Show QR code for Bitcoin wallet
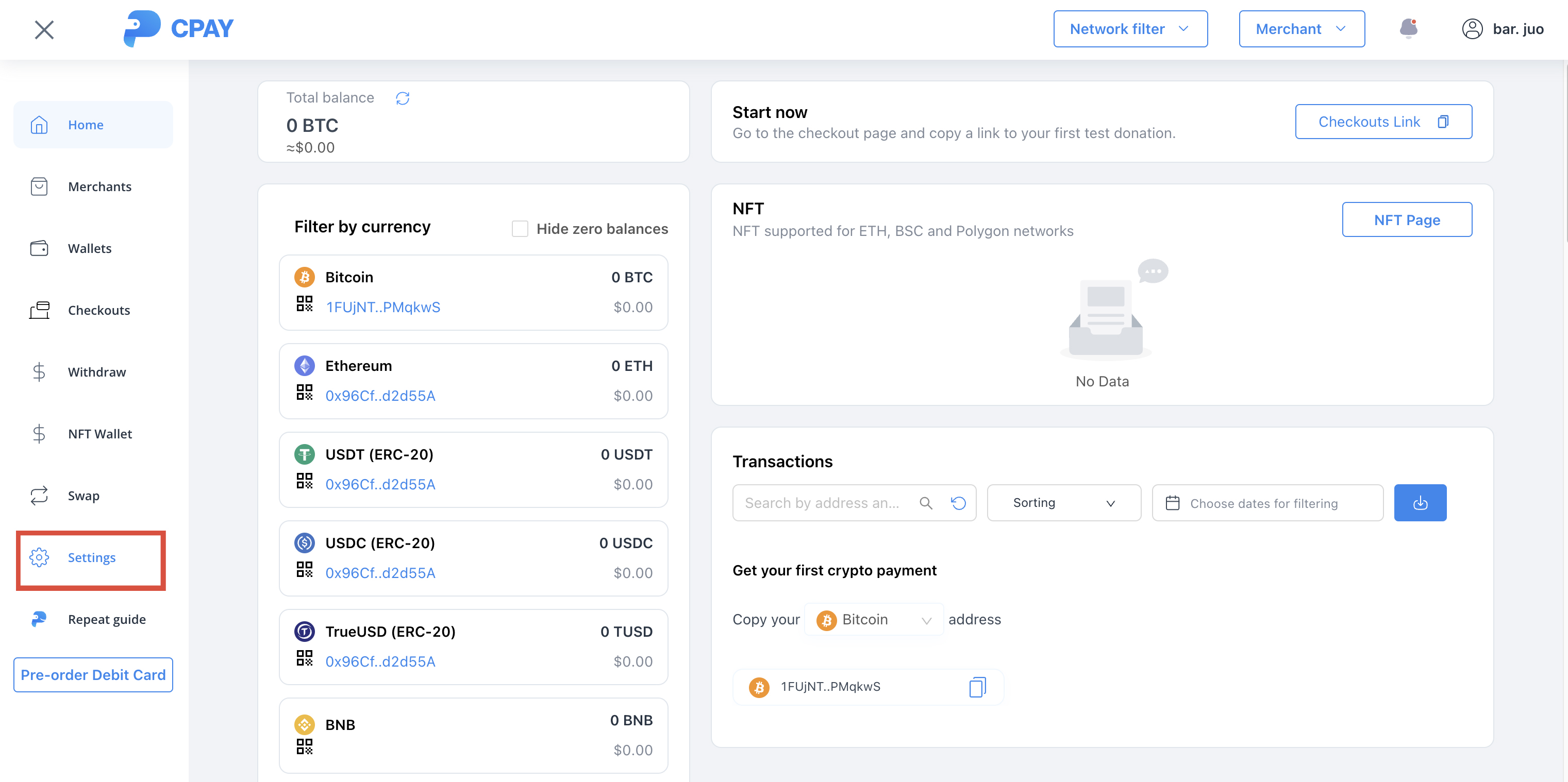 click(x=304, y=303)
